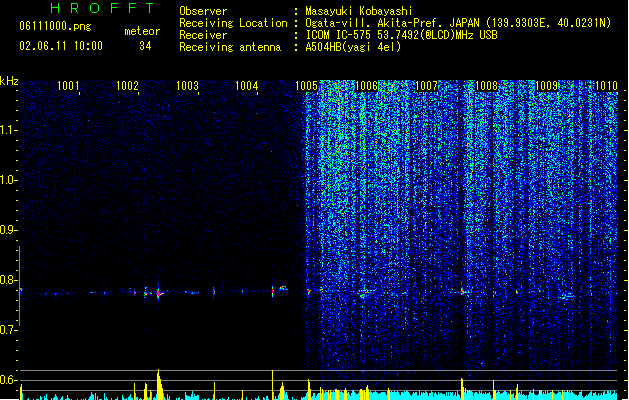Click the Receiving Location label
629x400 pixels.
tap(233, 23)
